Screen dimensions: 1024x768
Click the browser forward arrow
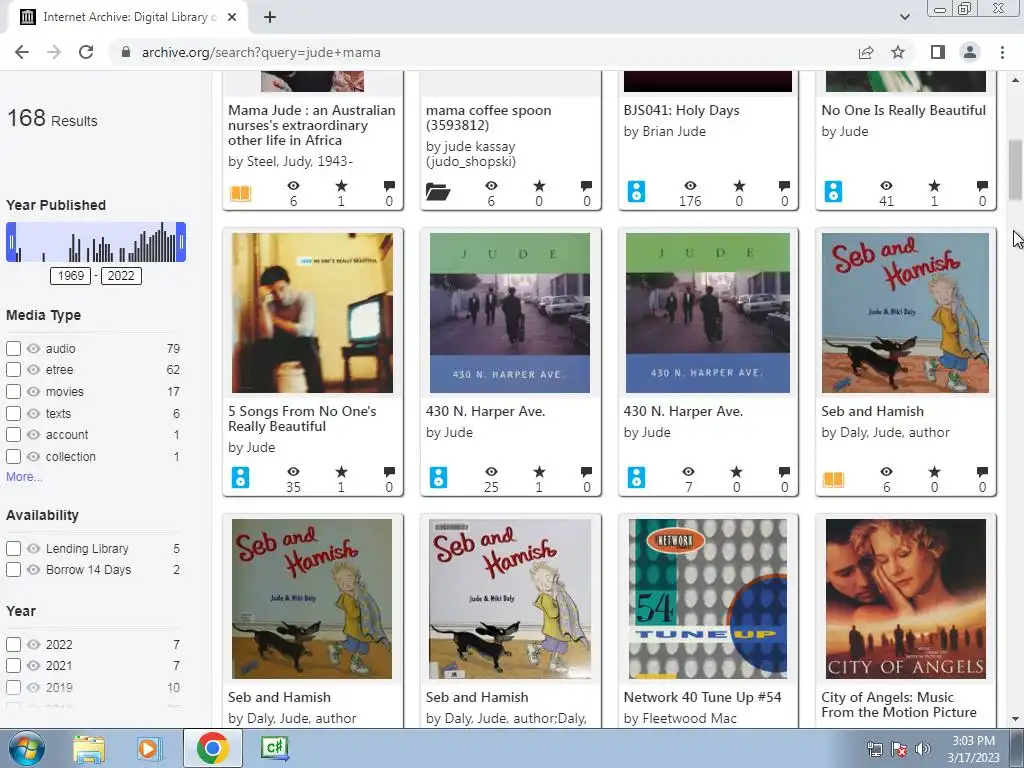(x=54, y=52)
